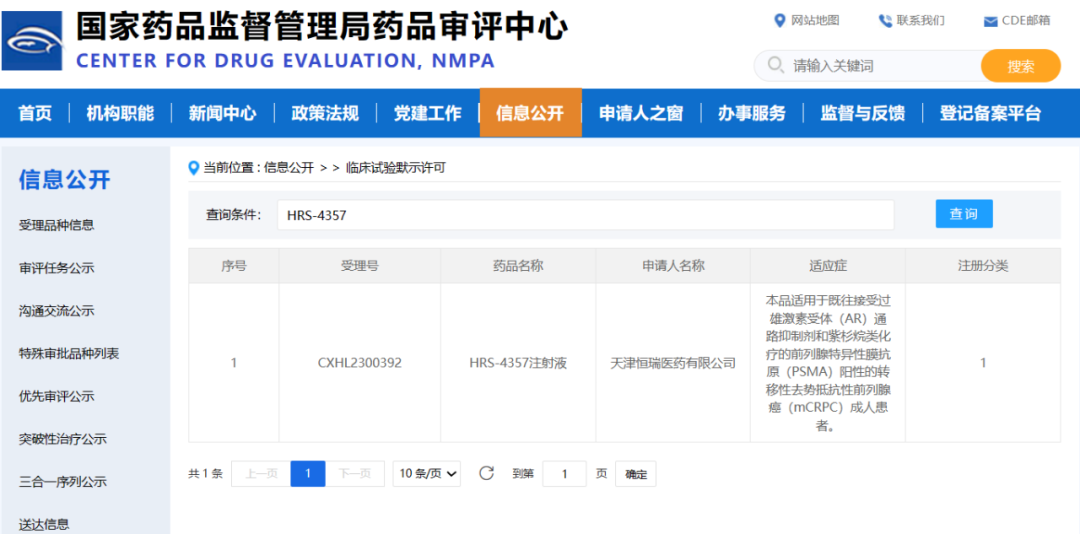Open the 政策法规 menu
1080x534 pixels.
[x=325, y=113]
